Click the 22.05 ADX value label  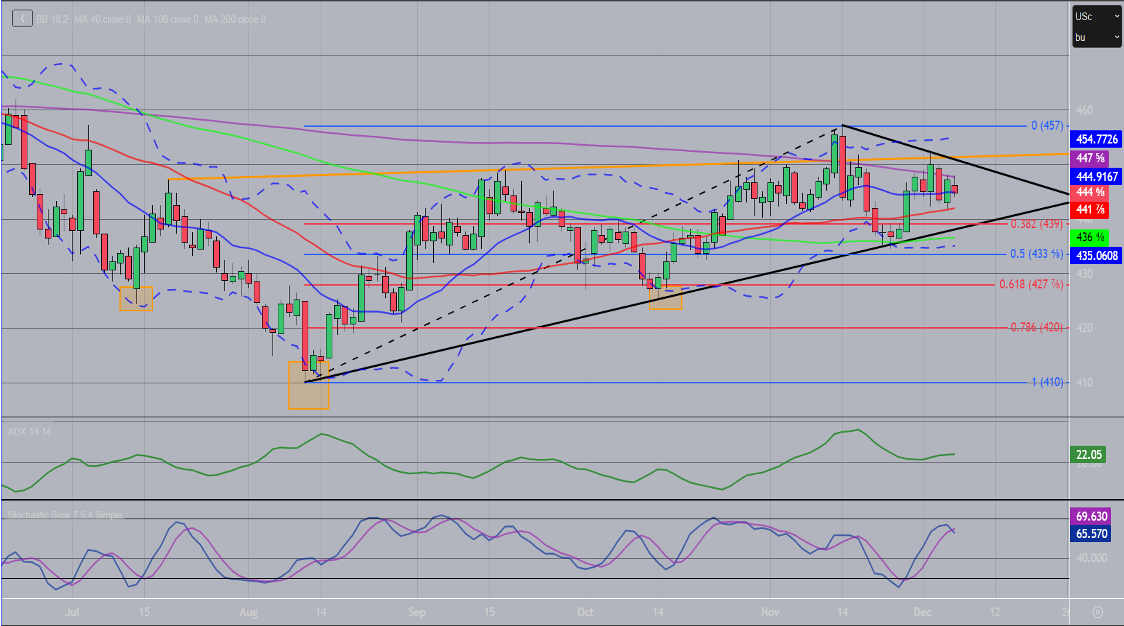(x=1087, y=454)
